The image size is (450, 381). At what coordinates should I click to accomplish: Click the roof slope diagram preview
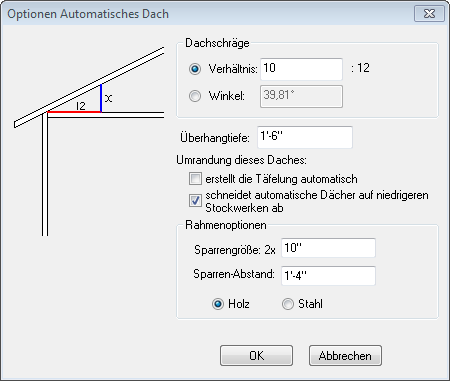[x=89, y=141]
